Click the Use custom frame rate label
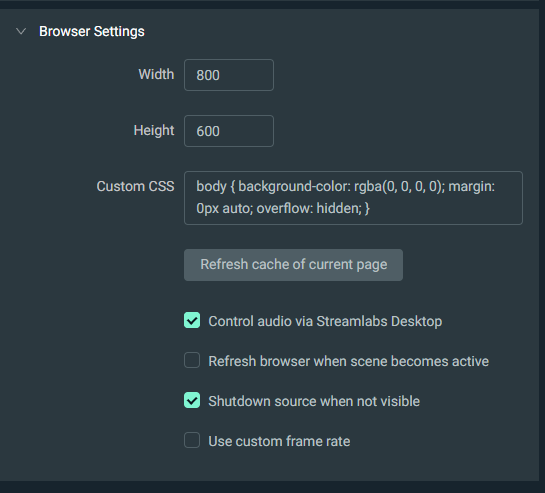 tap(279, 441)
